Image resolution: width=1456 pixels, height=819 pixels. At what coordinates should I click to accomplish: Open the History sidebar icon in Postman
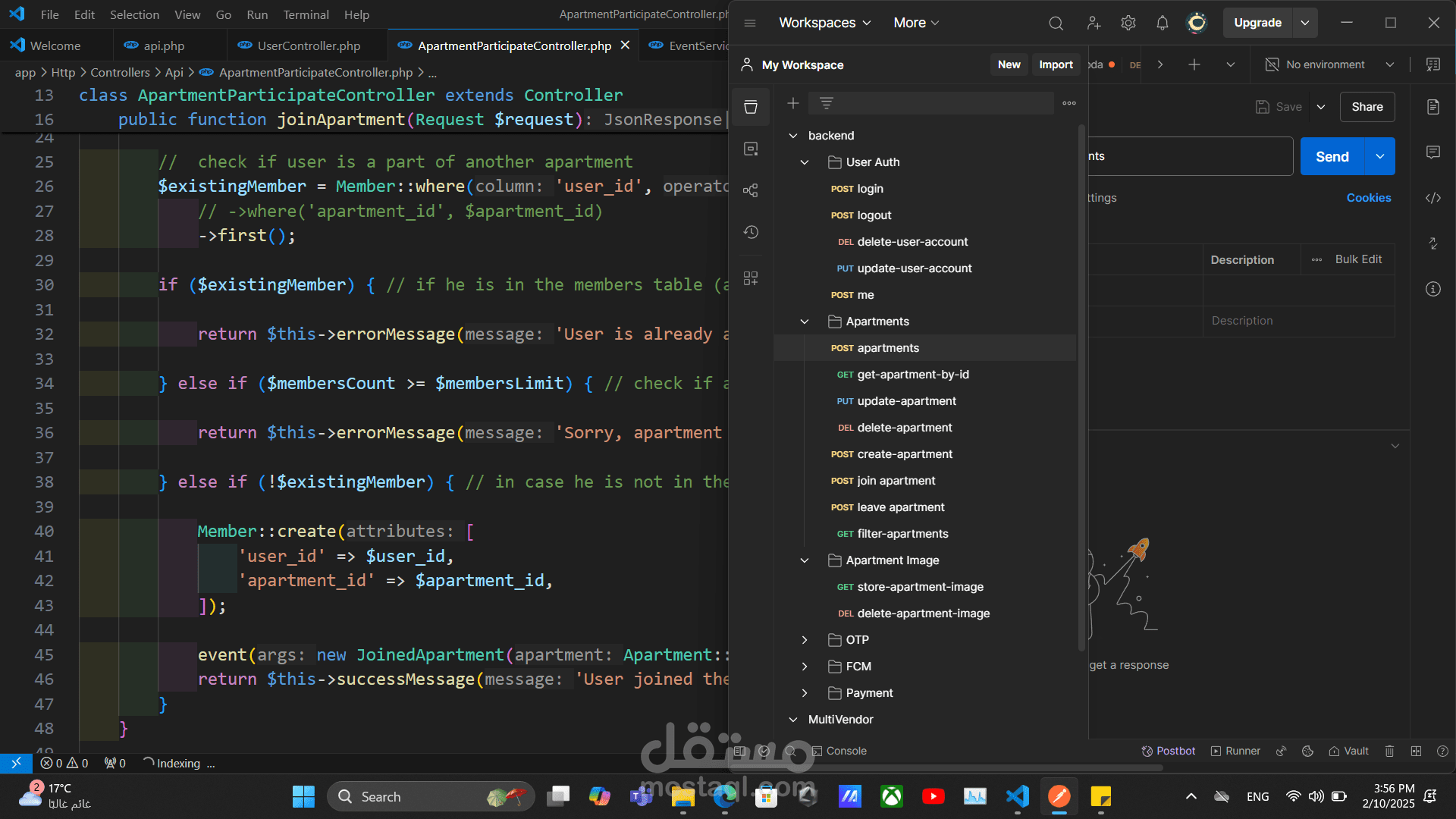point(751,232)
